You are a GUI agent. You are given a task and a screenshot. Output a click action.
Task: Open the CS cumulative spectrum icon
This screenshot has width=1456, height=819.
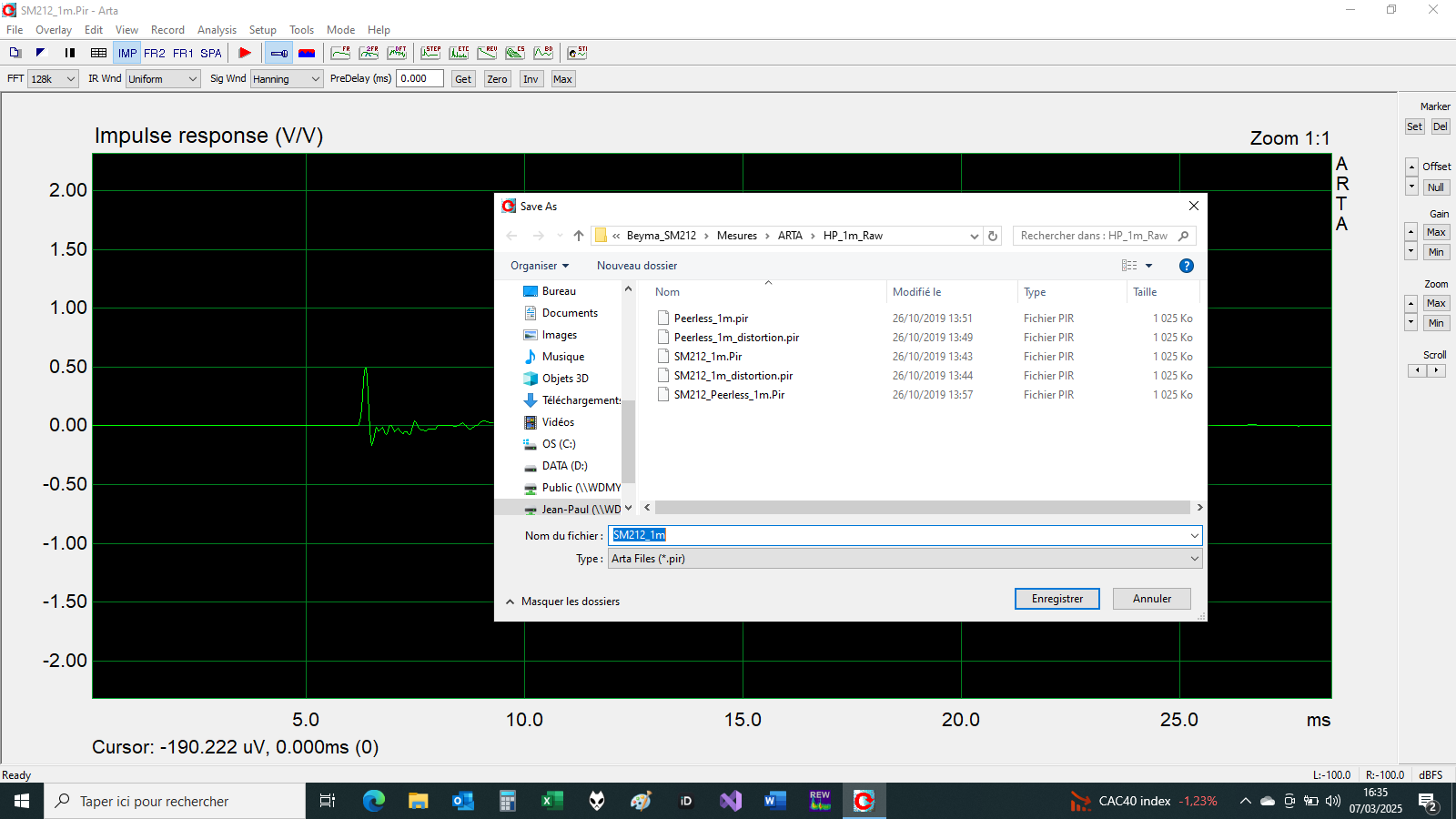coord(515,53)
